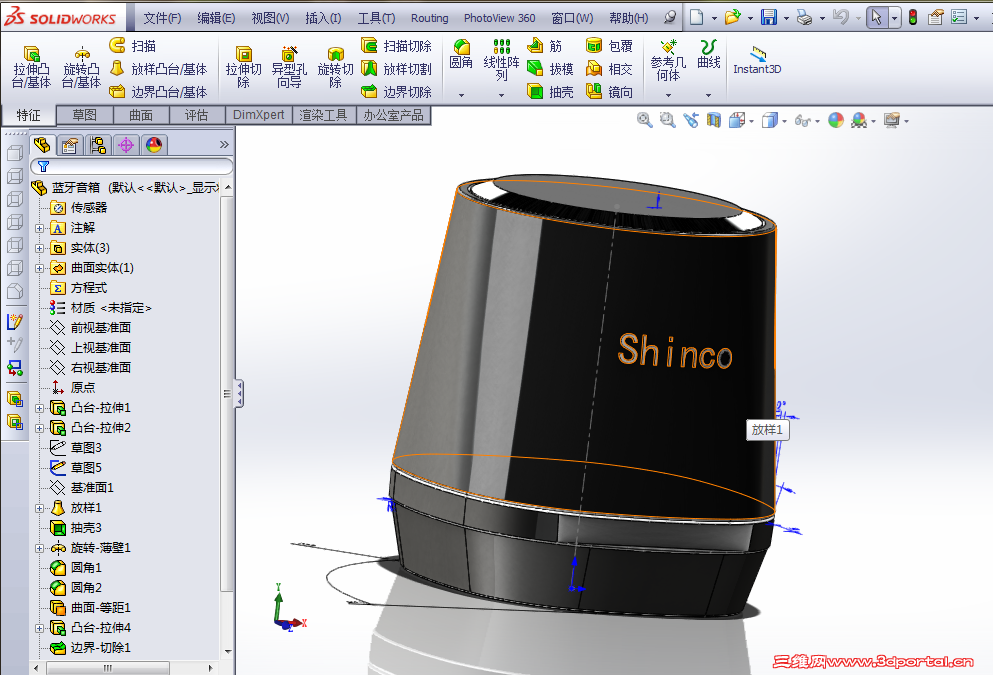Expand the 凸台-拉伸1 feature node
The height and width of the screenshot is (675, 993).
(x=39, y=408)
